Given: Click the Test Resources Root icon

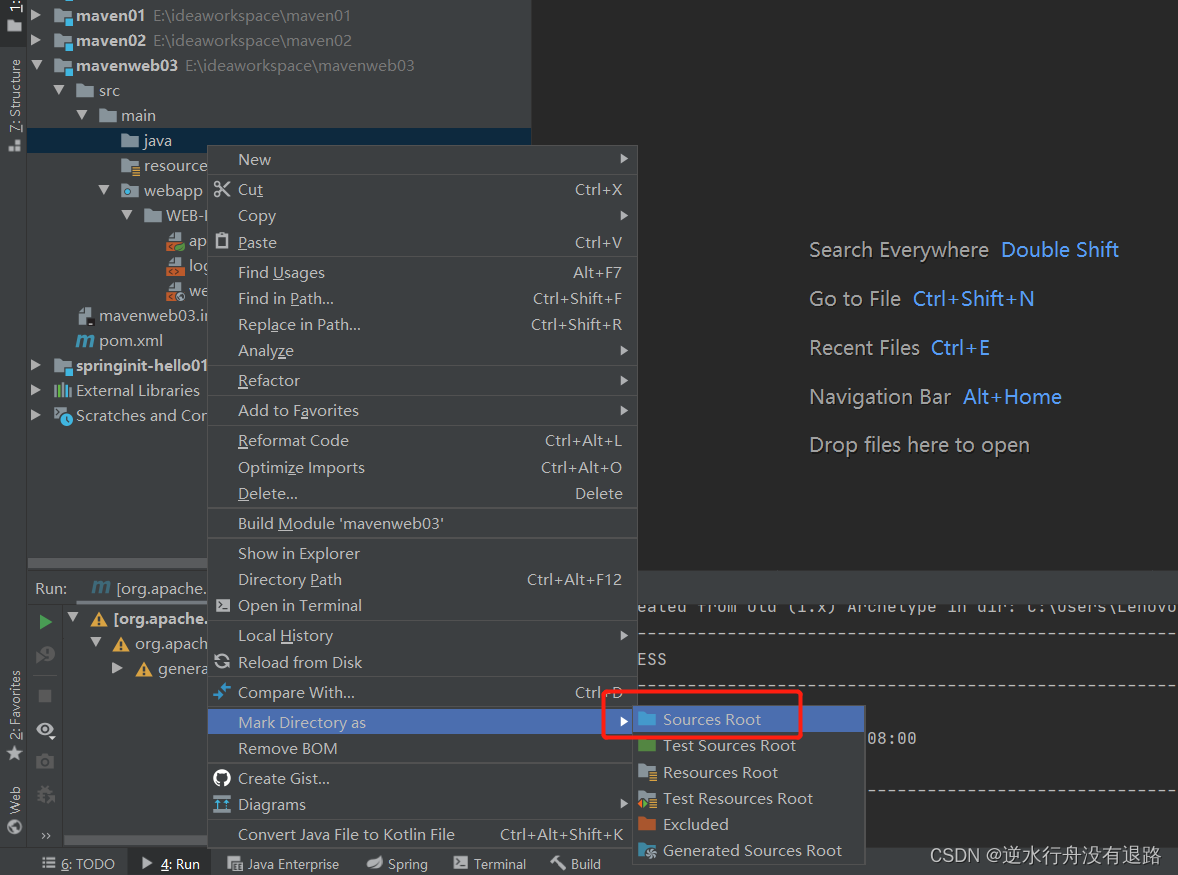Looking at the screenshot, I should click(x=647, y=799).
